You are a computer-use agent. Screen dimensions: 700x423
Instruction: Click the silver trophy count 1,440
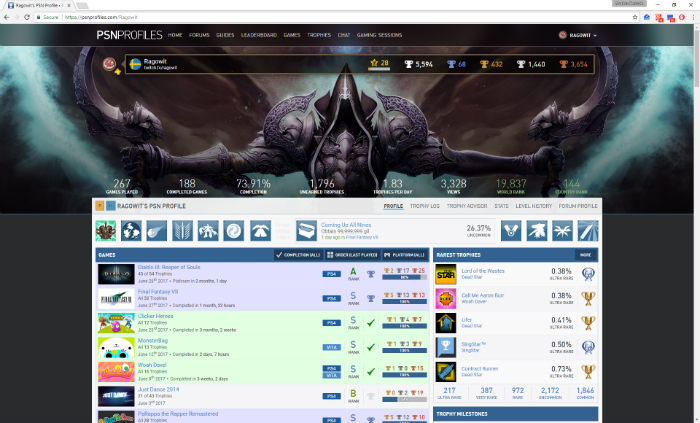[531, 64]
